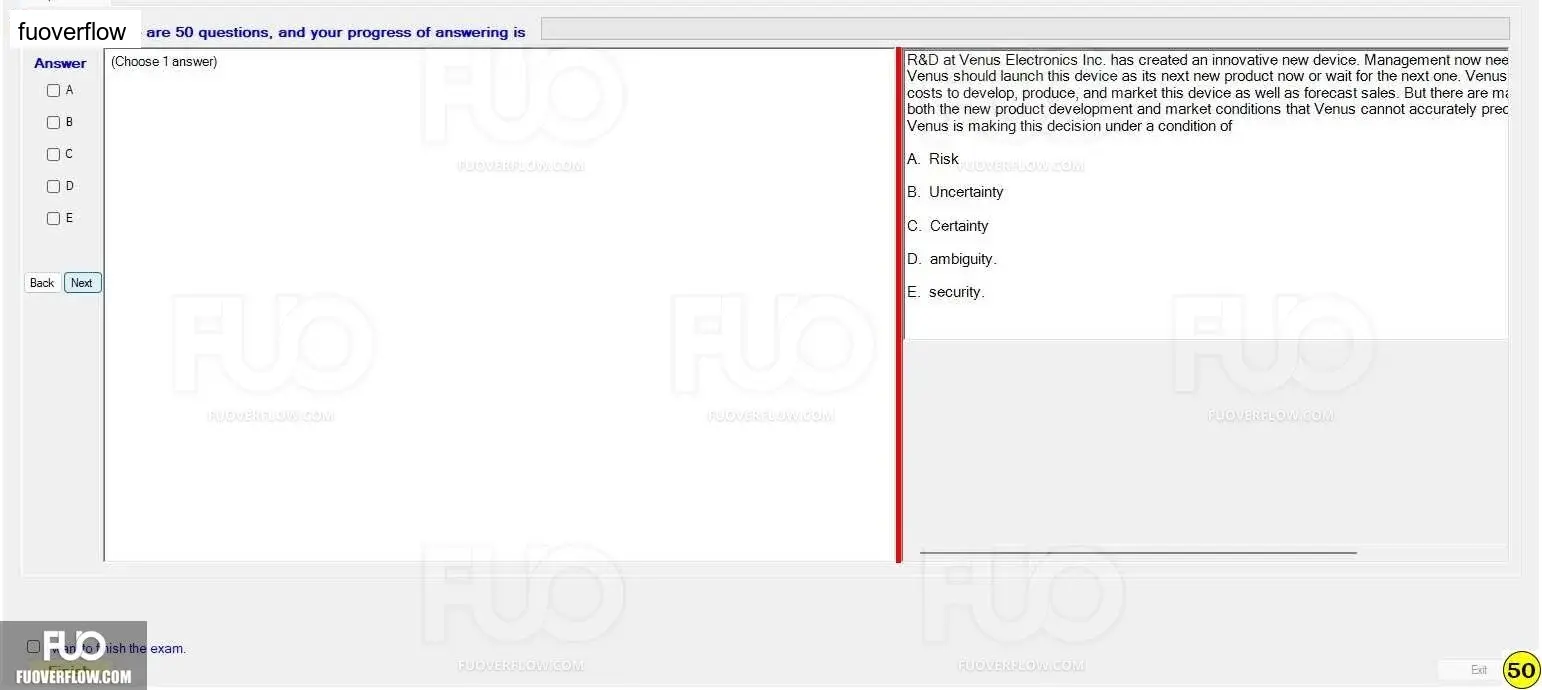Click the "Answer" column heading

[60, 63]
